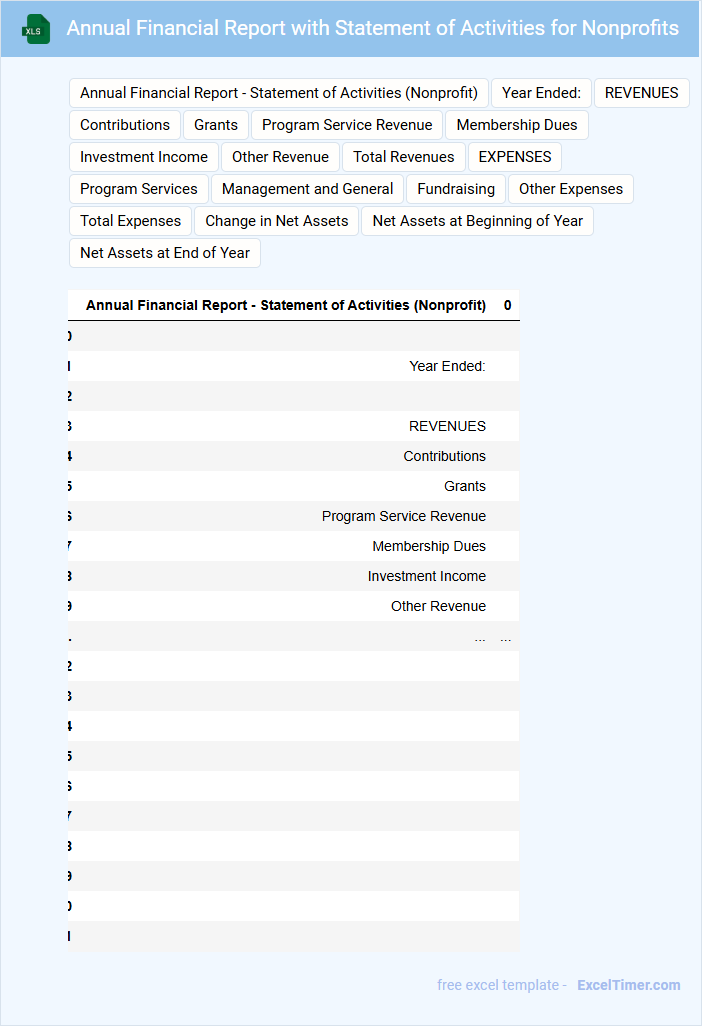Screen dimensions: 702x1026
Task: Click the Change in Net Assets tag
Action: pos(277,221)
